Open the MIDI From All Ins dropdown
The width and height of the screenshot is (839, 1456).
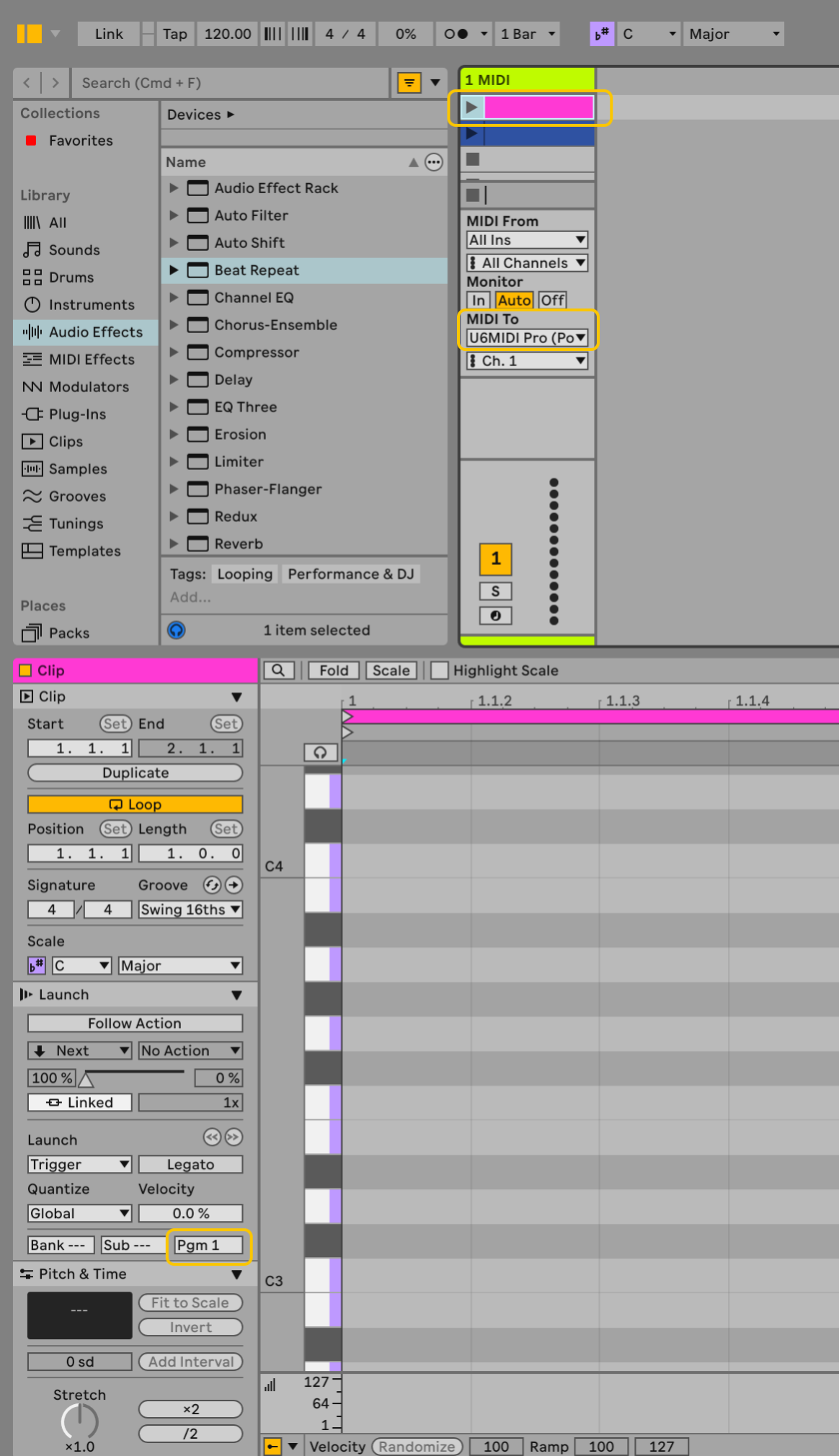tap(528, 240)
